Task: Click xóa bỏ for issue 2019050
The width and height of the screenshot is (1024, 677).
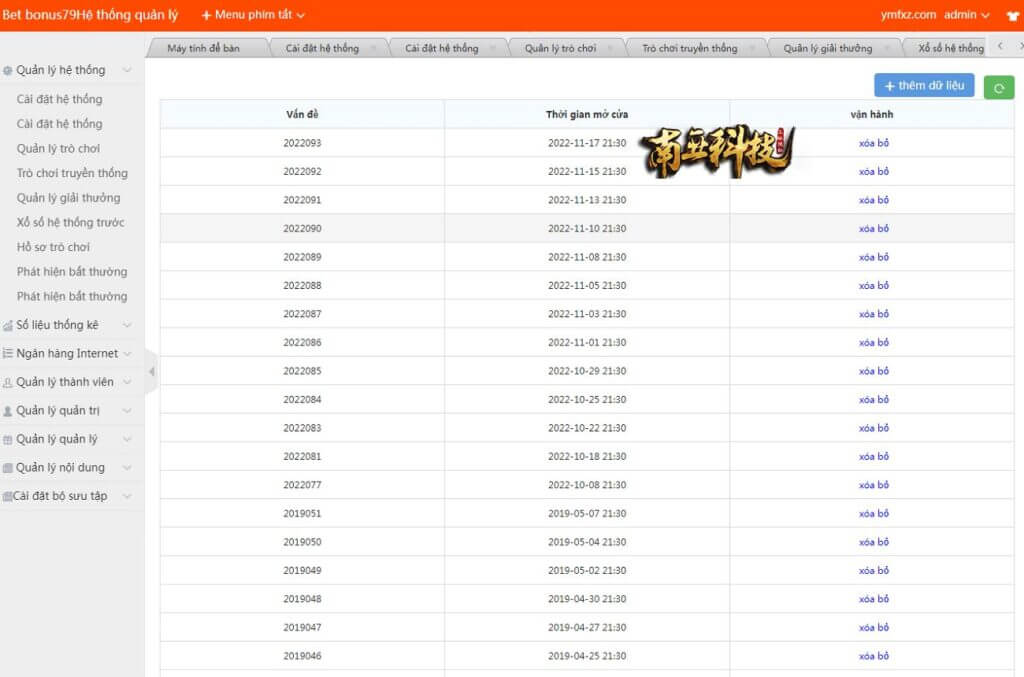Action: click(x=874, y=542)
